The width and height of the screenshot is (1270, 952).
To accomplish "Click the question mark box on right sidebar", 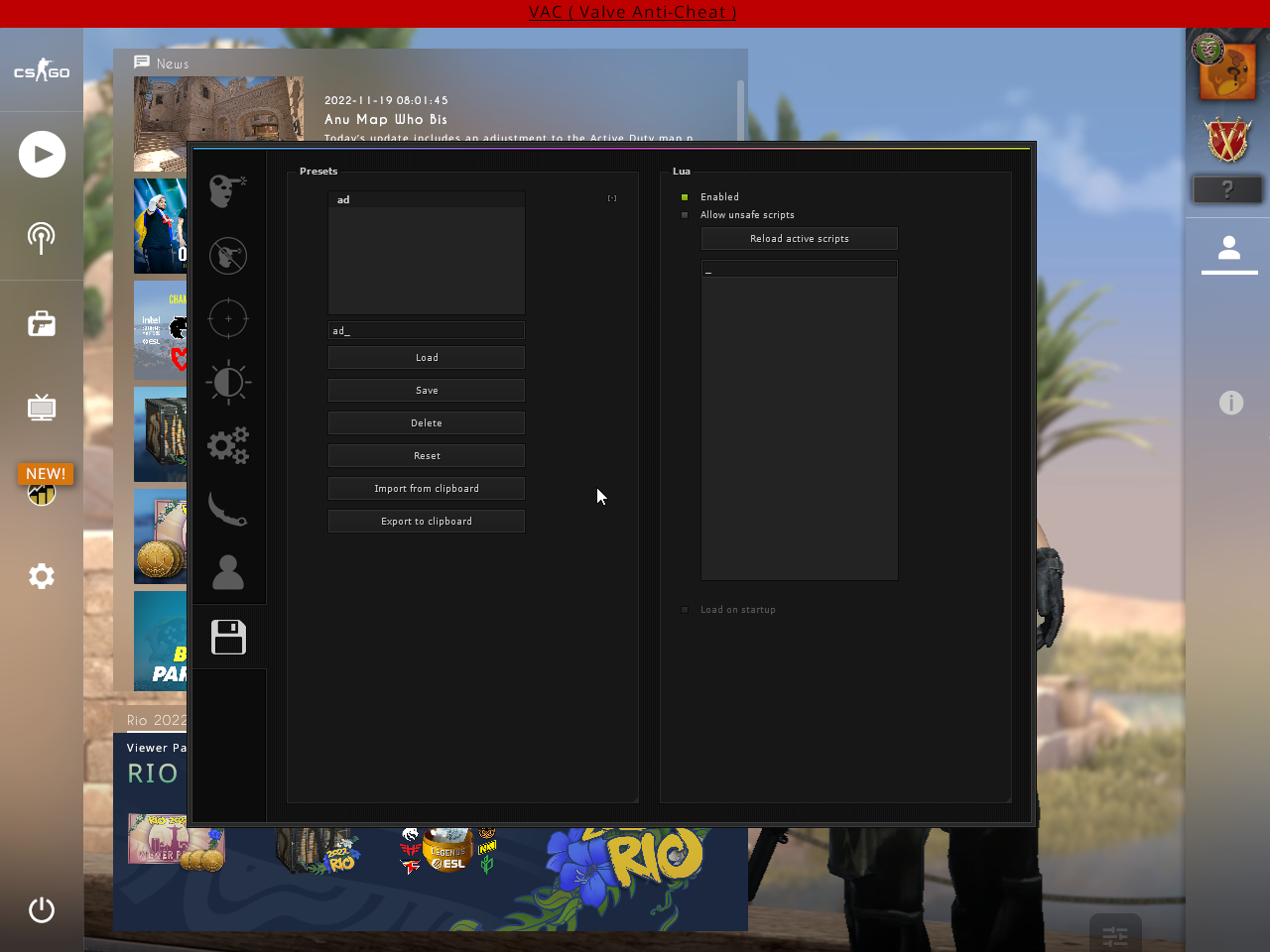I will (1227, 189).
